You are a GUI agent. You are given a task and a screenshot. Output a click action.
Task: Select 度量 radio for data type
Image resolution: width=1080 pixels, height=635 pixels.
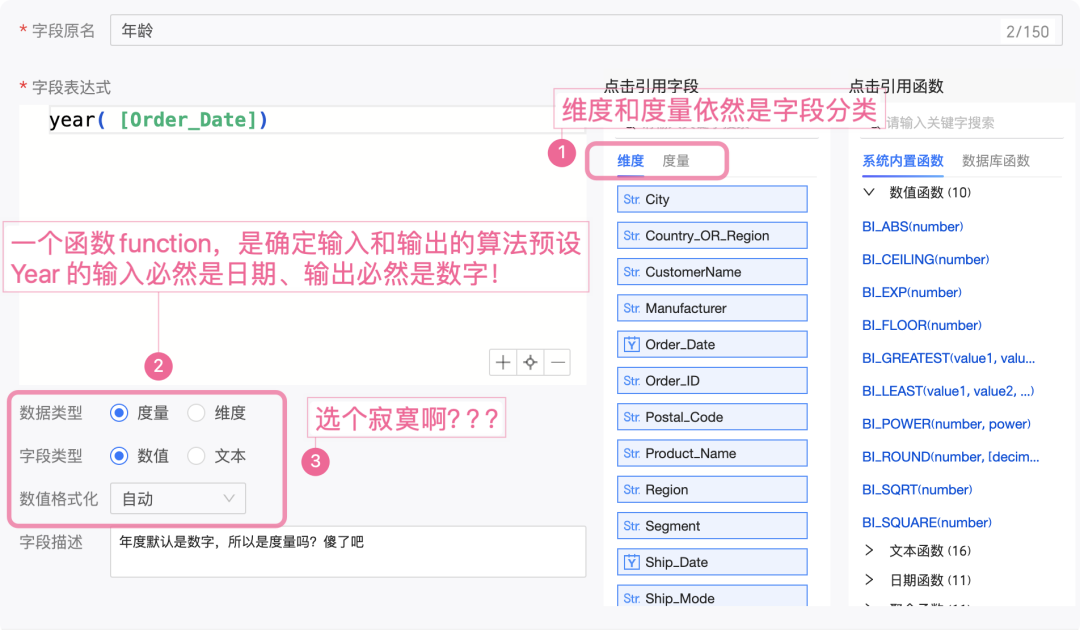click(120, 413)
